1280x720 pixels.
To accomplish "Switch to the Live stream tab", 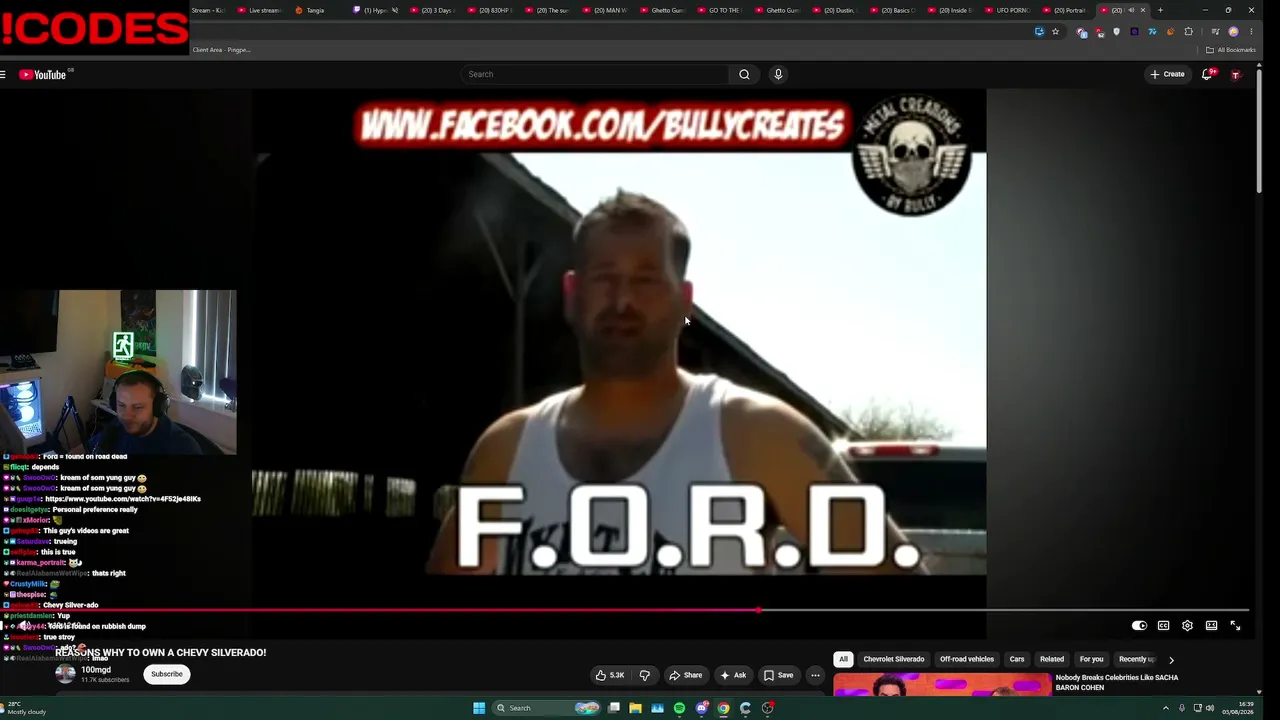I will [260, 10].
